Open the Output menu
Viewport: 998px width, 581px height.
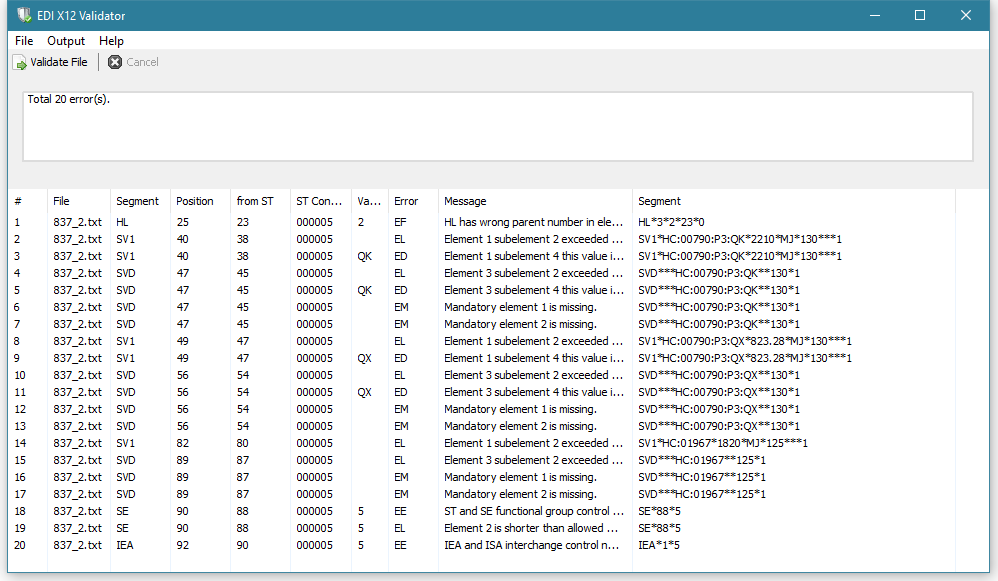coord(66,41)
